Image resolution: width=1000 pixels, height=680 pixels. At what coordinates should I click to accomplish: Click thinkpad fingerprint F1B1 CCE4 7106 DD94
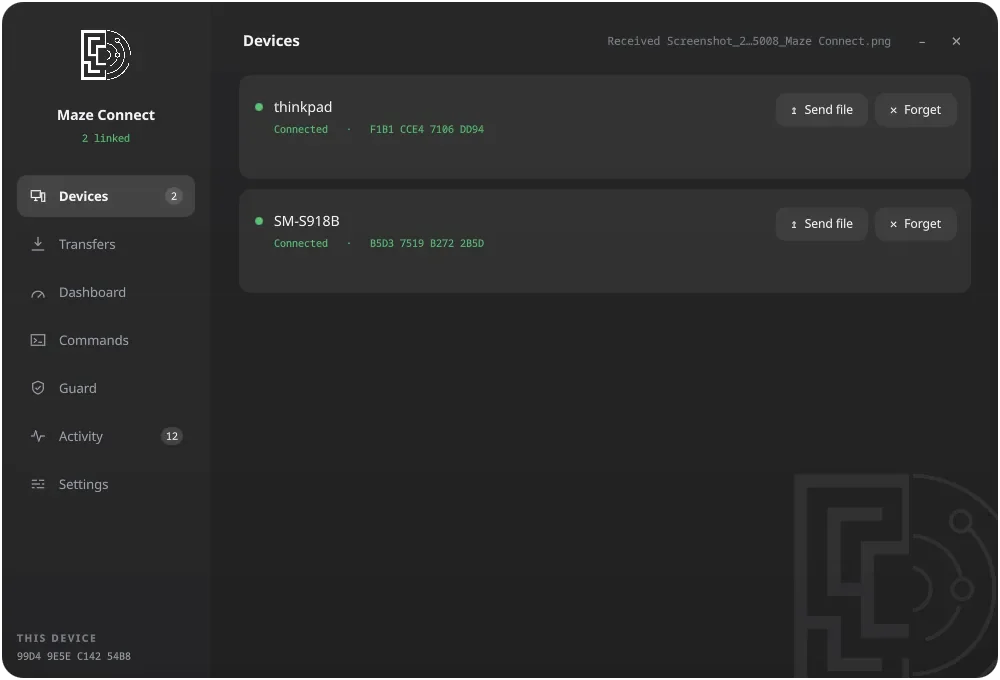[427, 129]
